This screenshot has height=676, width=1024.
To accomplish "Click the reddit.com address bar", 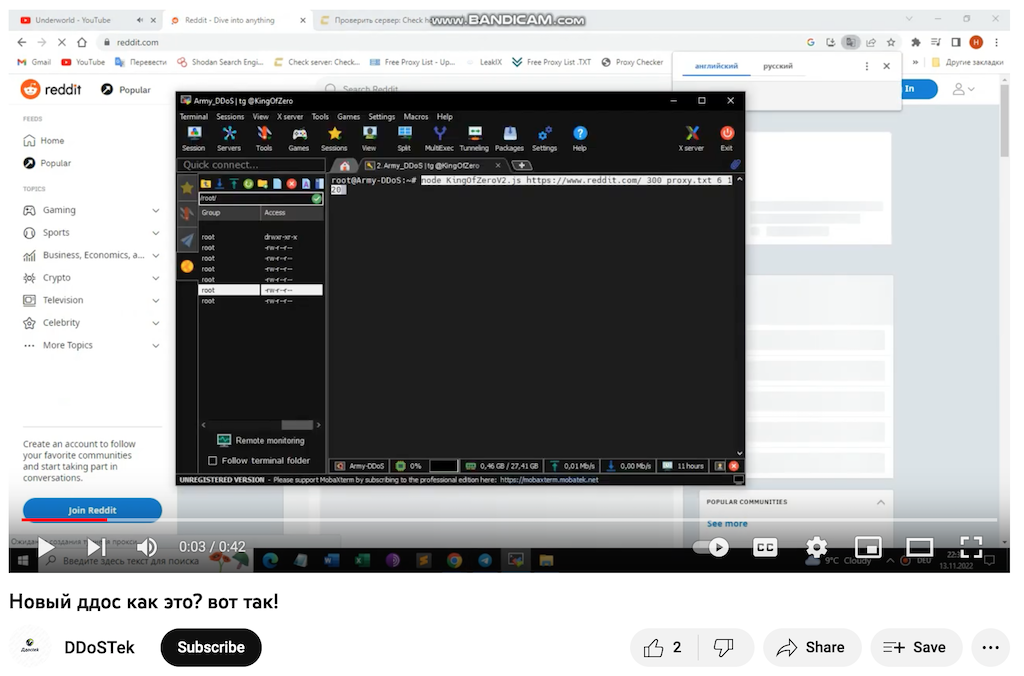I will point(451,42).
